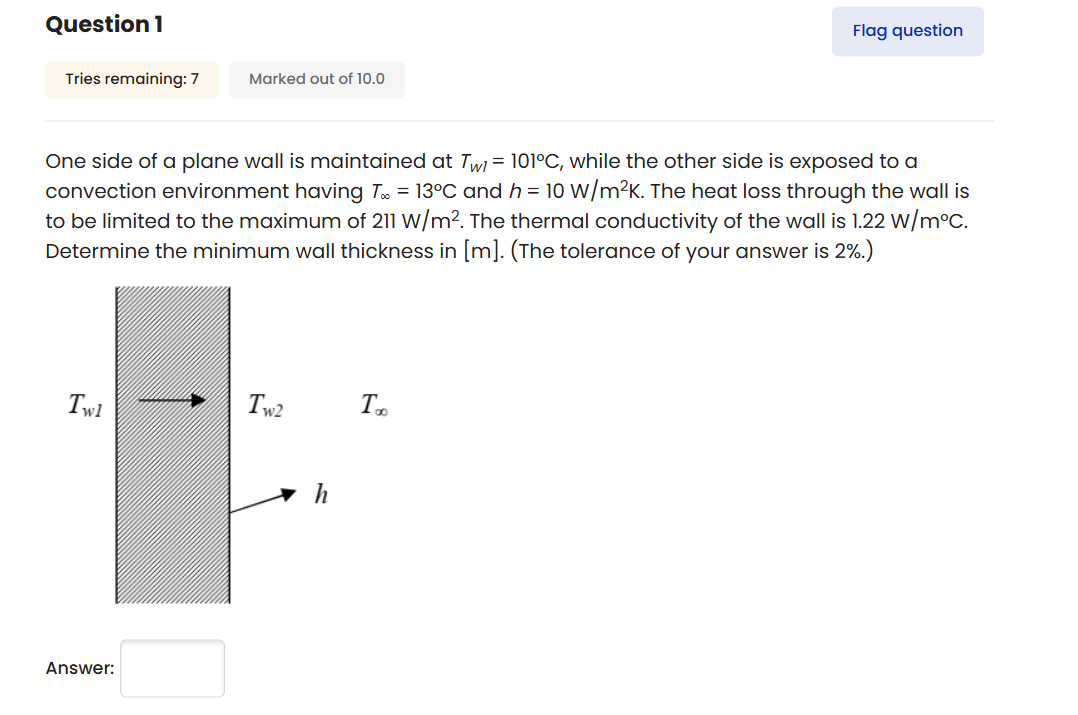Click the T∞ label in the figure
Image resolution: width=1078 pixels, height=715 pixels.
click(374, 403)
